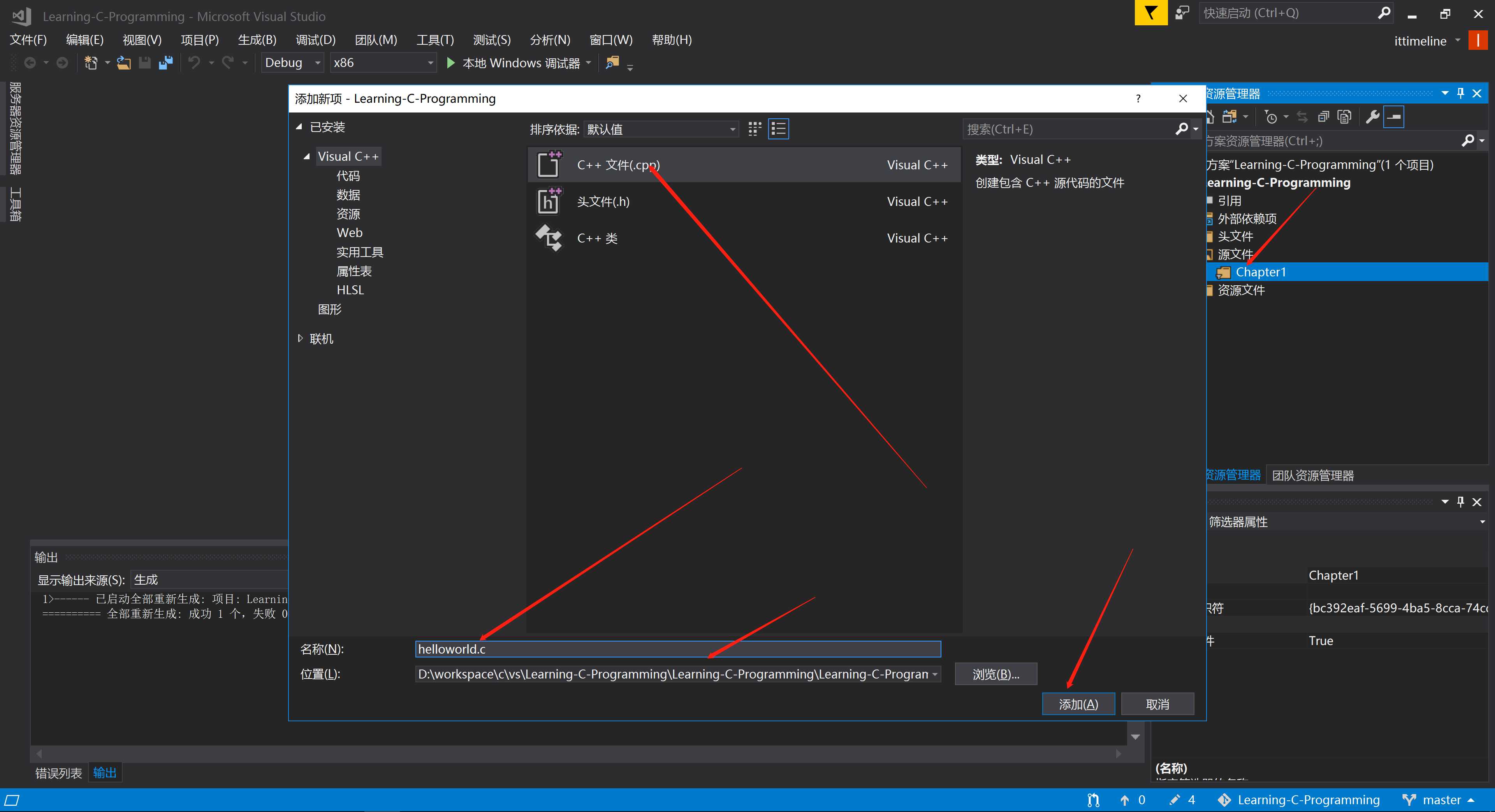The image size is (1495, 812).
Task: Click the Redo toolbar icon
Action: [x=228, y=63]
